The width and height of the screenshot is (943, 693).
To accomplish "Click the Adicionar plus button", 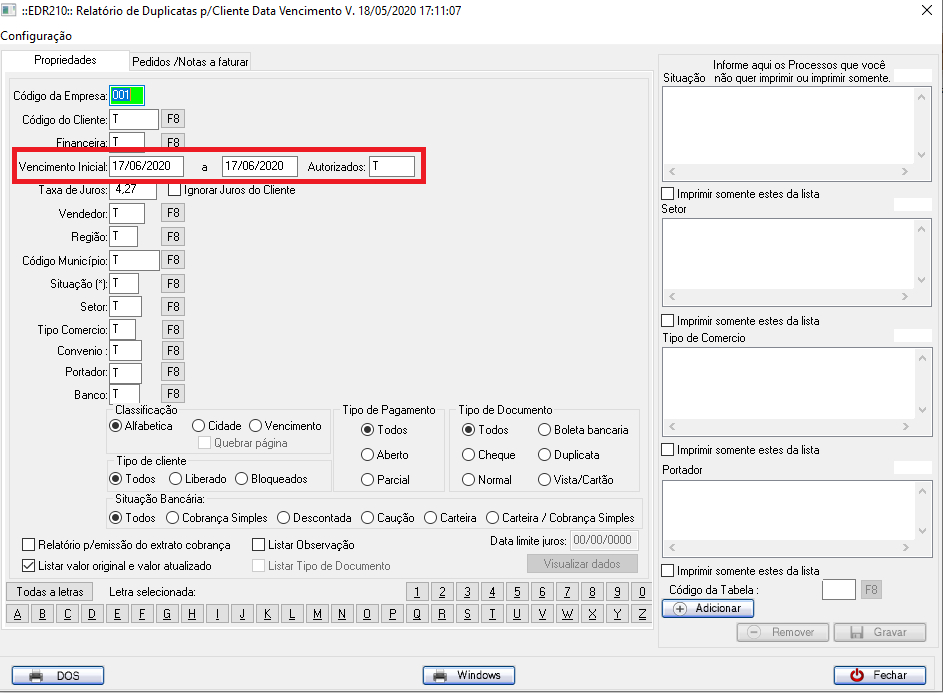I will [708, 608].
